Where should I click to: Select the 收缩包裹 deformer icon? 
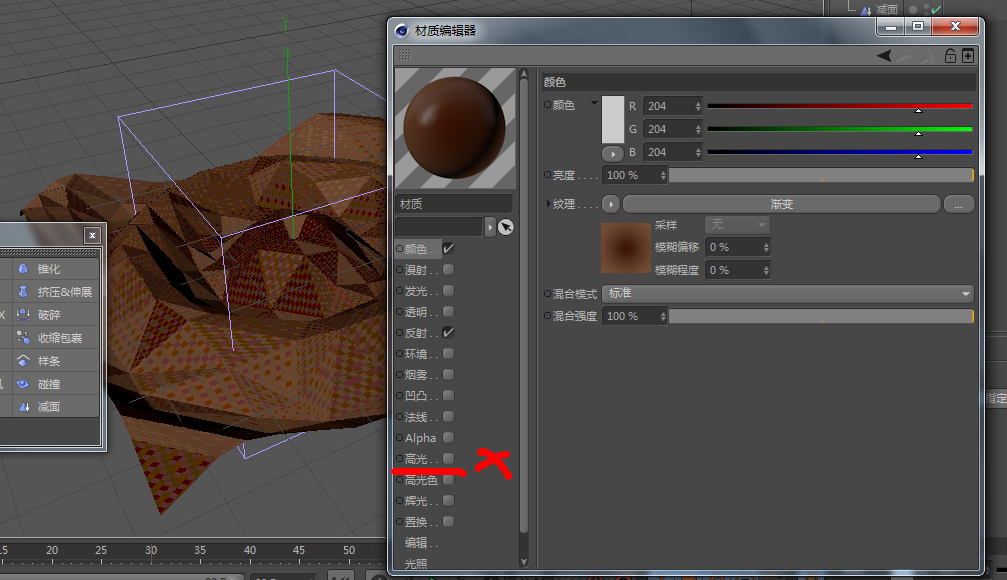(24, 337)
